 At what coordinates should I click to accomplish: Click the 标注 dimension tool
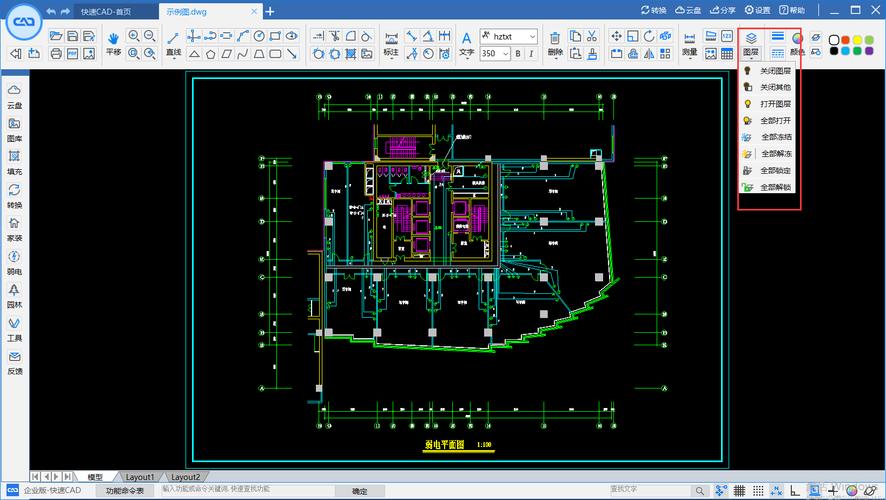click(391, 43)
